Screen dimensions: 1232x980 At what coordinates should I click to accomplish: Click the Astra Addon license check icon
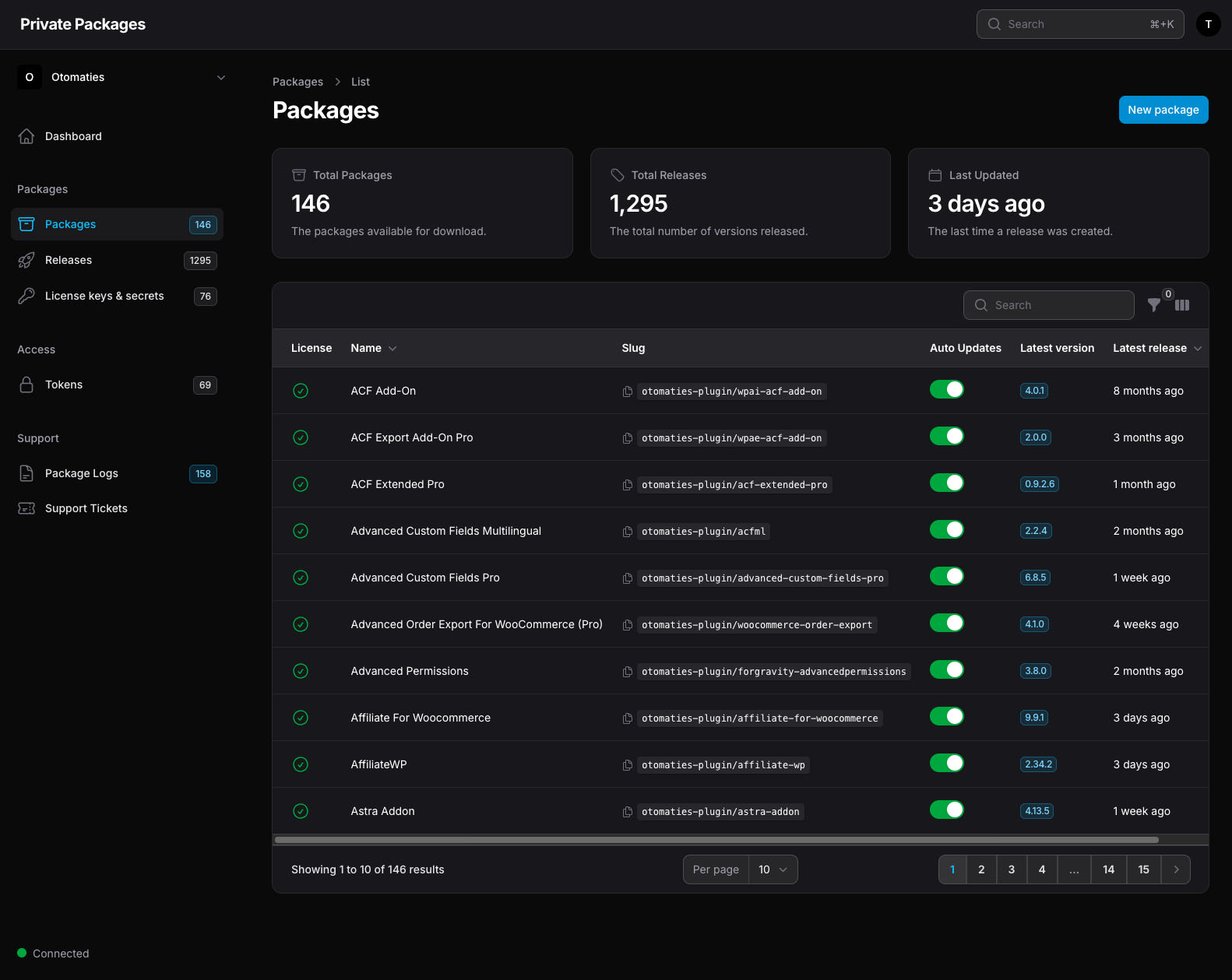(301, 811)
